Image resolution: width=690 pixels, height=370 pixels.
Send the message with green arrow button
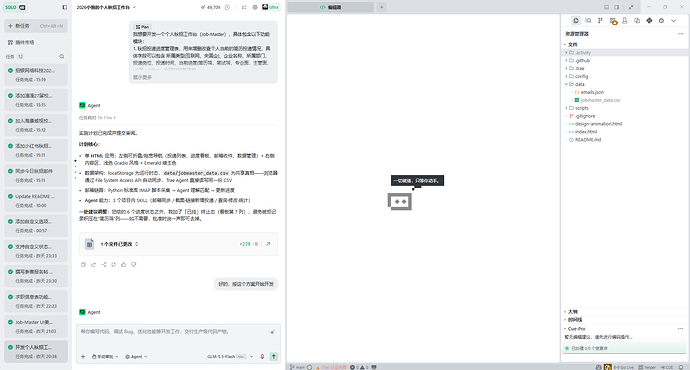tap(274, 357)
